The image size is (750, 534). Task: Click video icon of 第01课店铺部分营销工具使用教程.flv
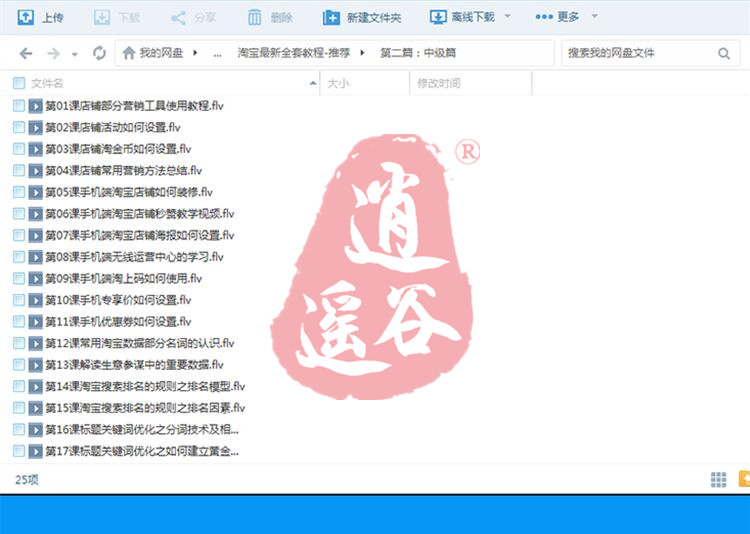coord(35,106)
